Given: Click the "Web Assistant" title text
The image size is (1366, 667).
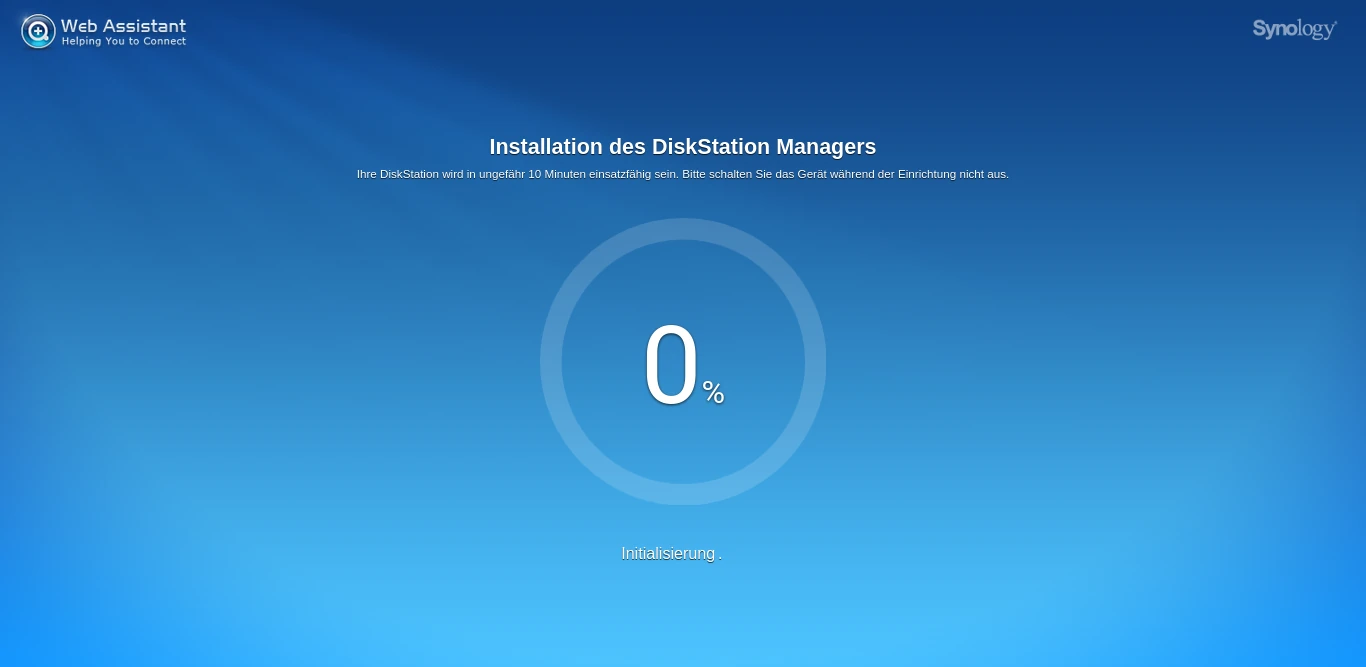Looking at the screenshot, I should pyautogui.click(x=123, y=25).
